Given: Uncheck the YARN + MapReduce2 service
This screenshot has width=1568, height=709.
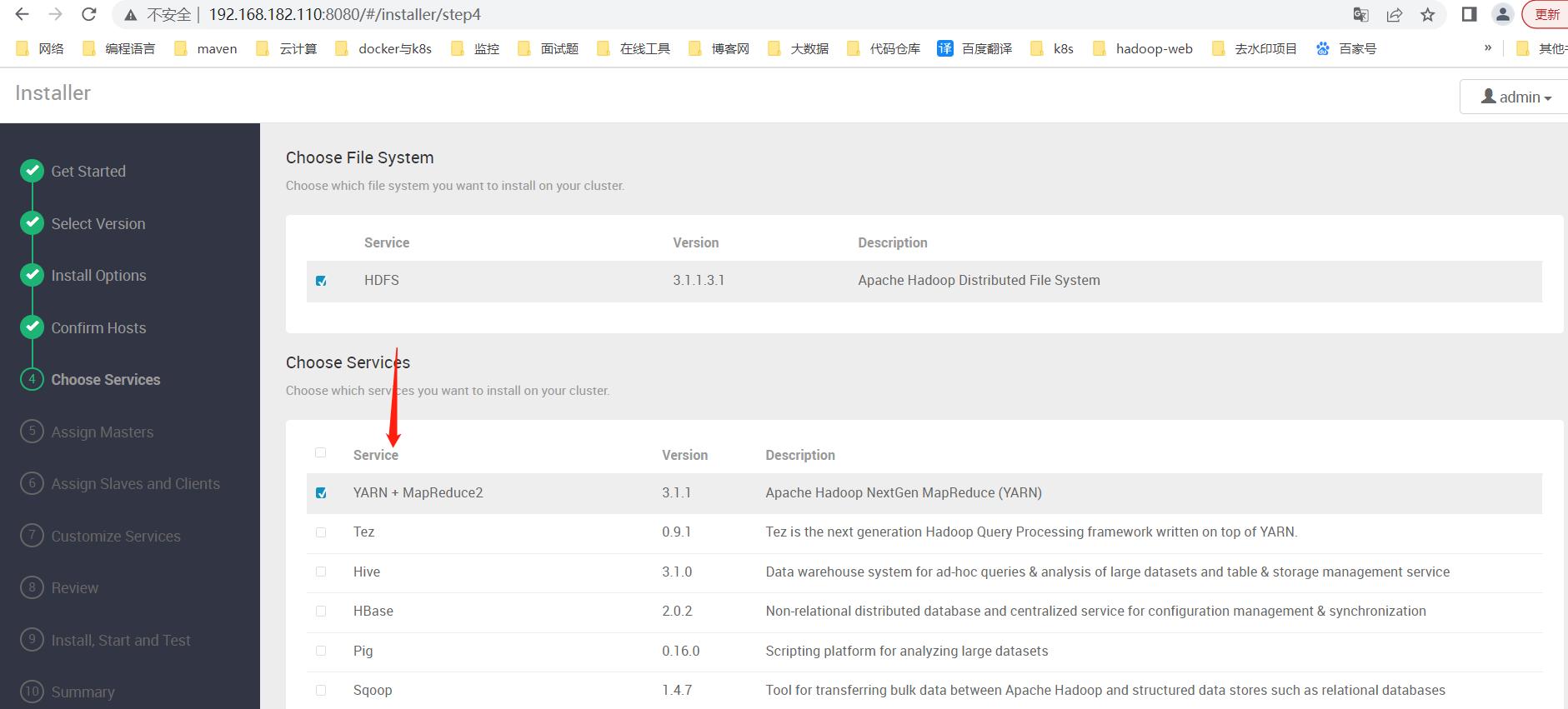Looking at the screenshot, I should point(321,493).
